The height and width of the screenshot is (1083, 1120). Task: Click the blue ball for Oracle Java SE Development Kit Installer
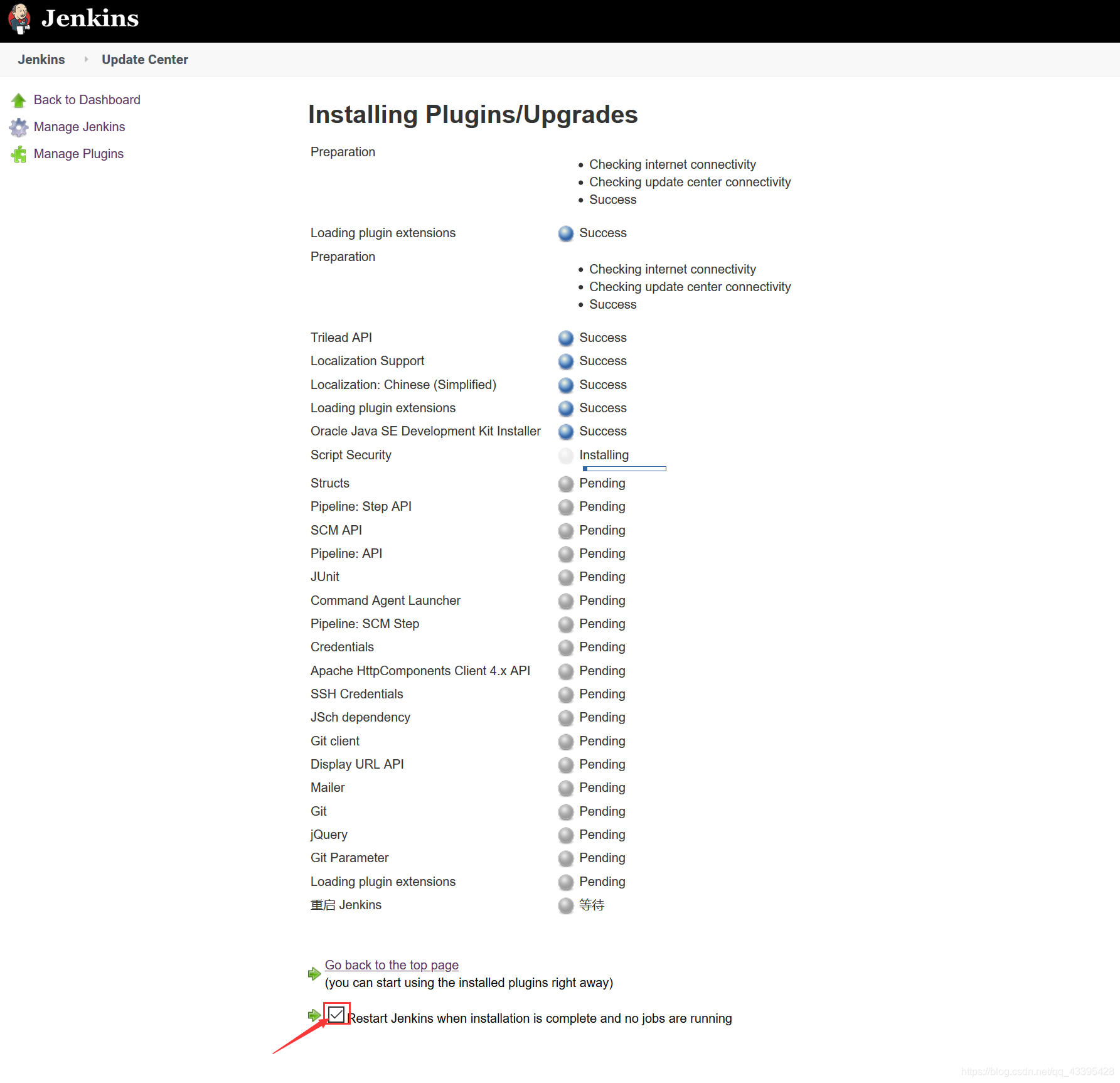coord(566,432)
